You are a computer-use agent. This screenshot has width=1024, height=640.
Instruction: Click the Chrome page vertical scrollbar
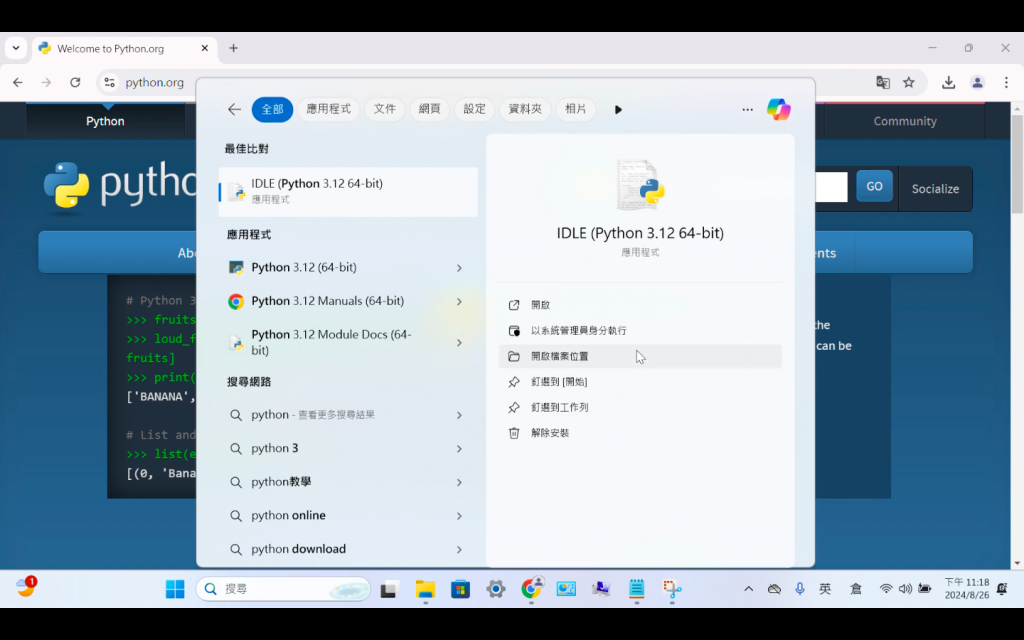click(x=1017, y=164)
